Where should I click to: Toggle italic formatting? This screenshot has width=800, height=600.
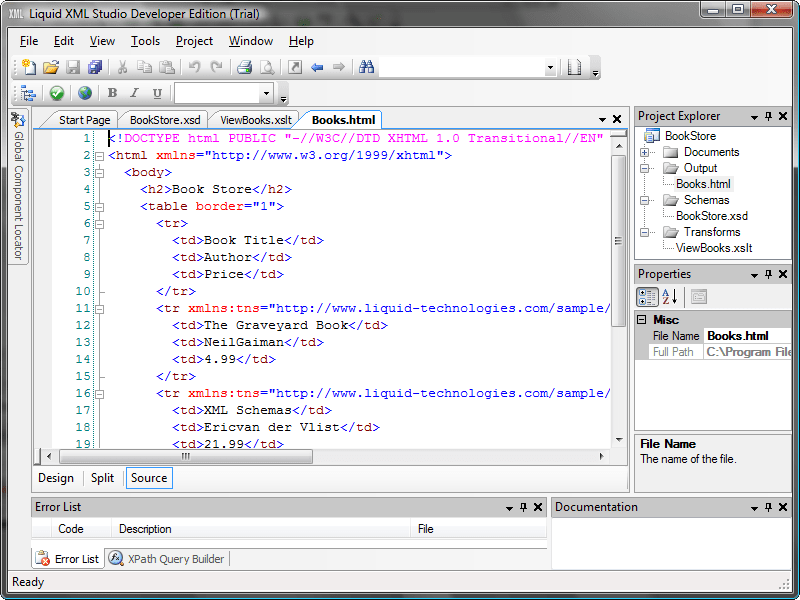(x=136, y=93)
